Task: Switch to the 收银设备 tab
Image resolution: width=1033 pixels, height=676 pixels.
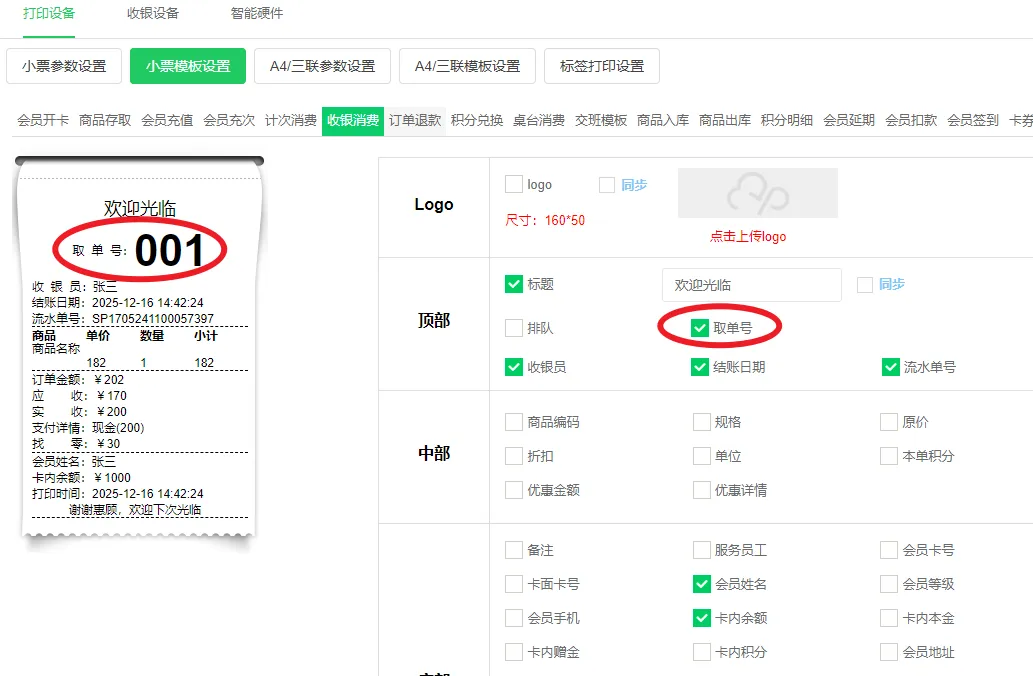Action: tap(153, 14)
